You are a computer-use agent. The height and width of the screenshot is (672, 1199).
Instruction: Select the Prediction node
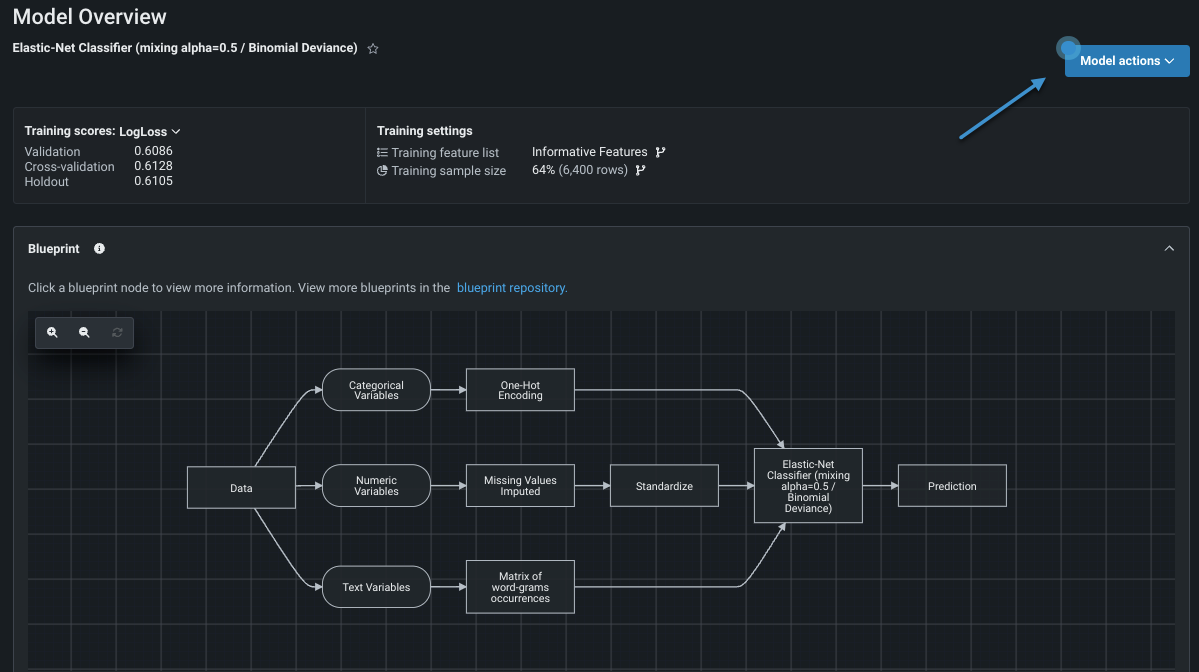tap(952, 486)
